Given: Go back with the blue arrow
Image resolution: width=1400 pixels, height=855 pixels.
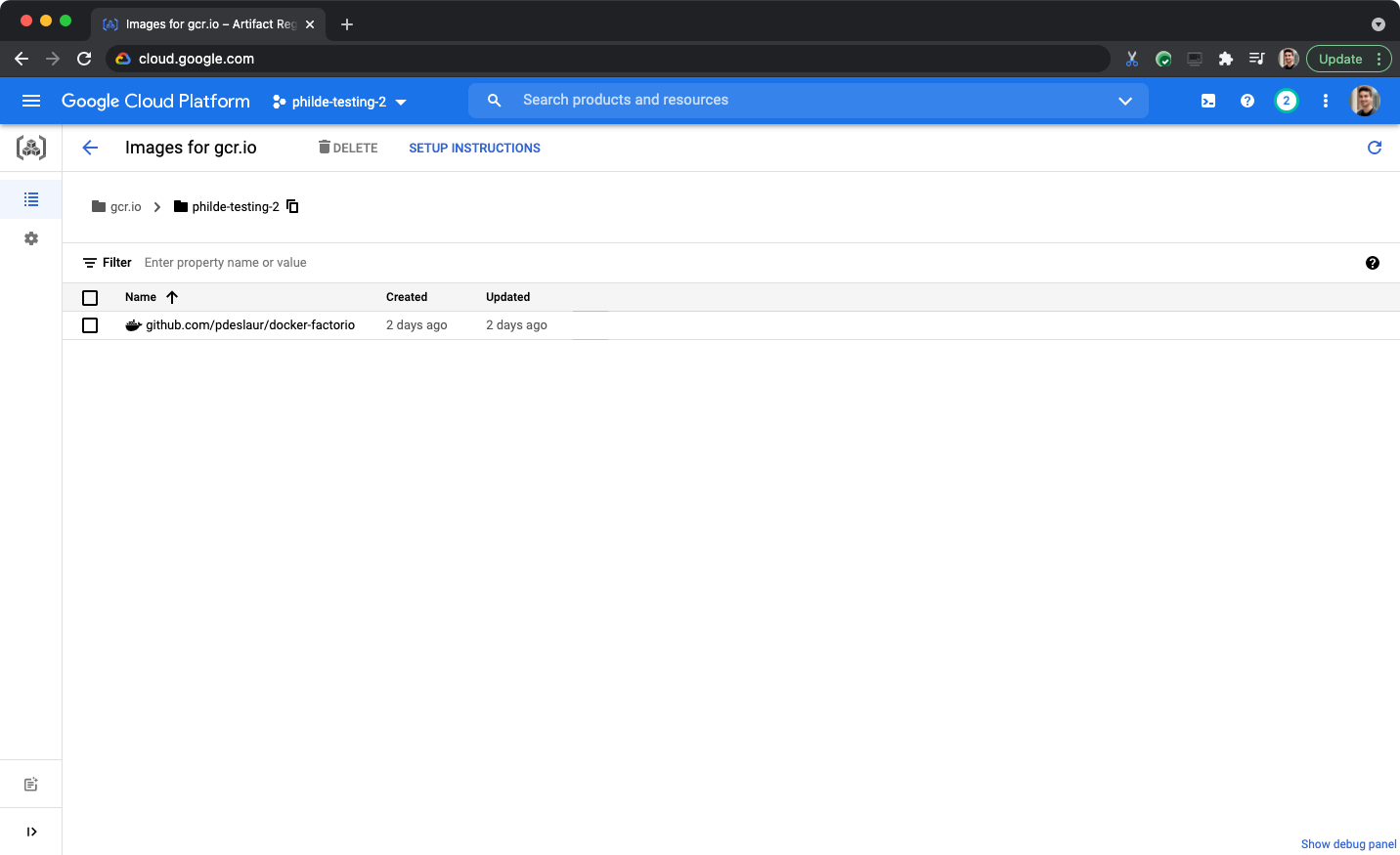Looking at the screenshot, I should [x=90, y=148].
